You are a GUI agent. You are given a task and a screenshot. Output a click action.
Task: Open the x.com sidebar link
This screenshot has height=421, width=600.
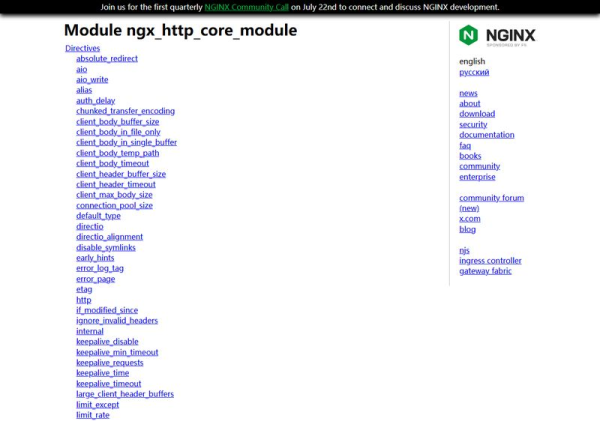(x=470, y=219)
